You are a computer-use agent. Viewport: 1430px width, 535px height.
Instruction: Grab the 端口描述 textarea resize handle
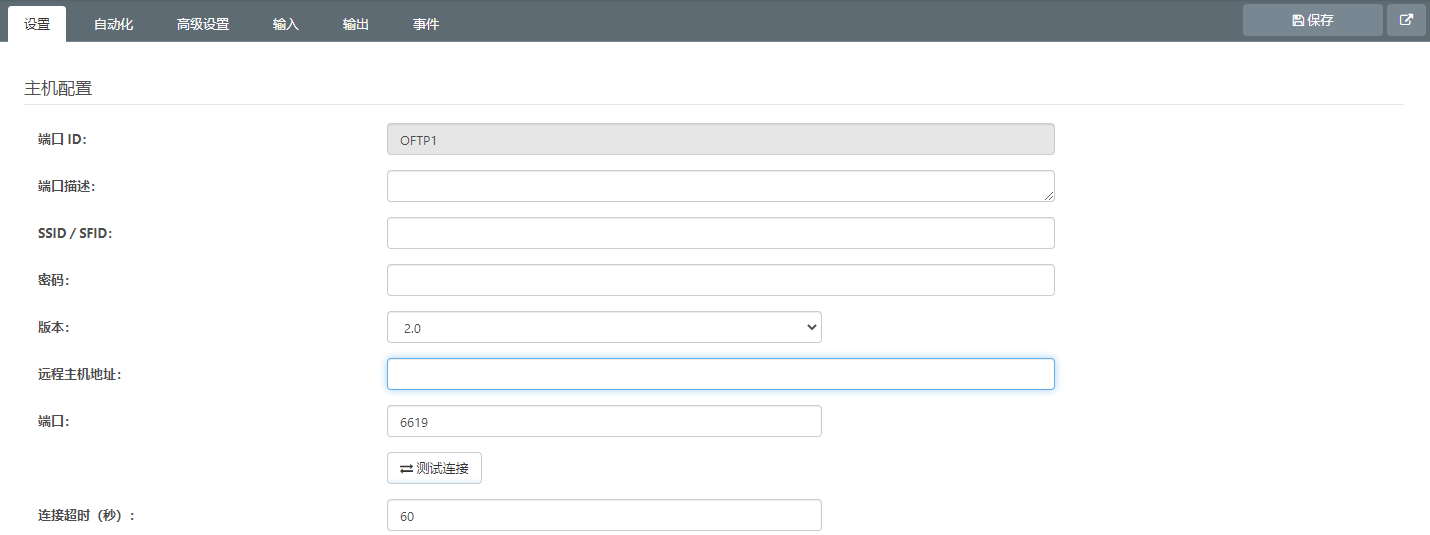coord(1049,196)
